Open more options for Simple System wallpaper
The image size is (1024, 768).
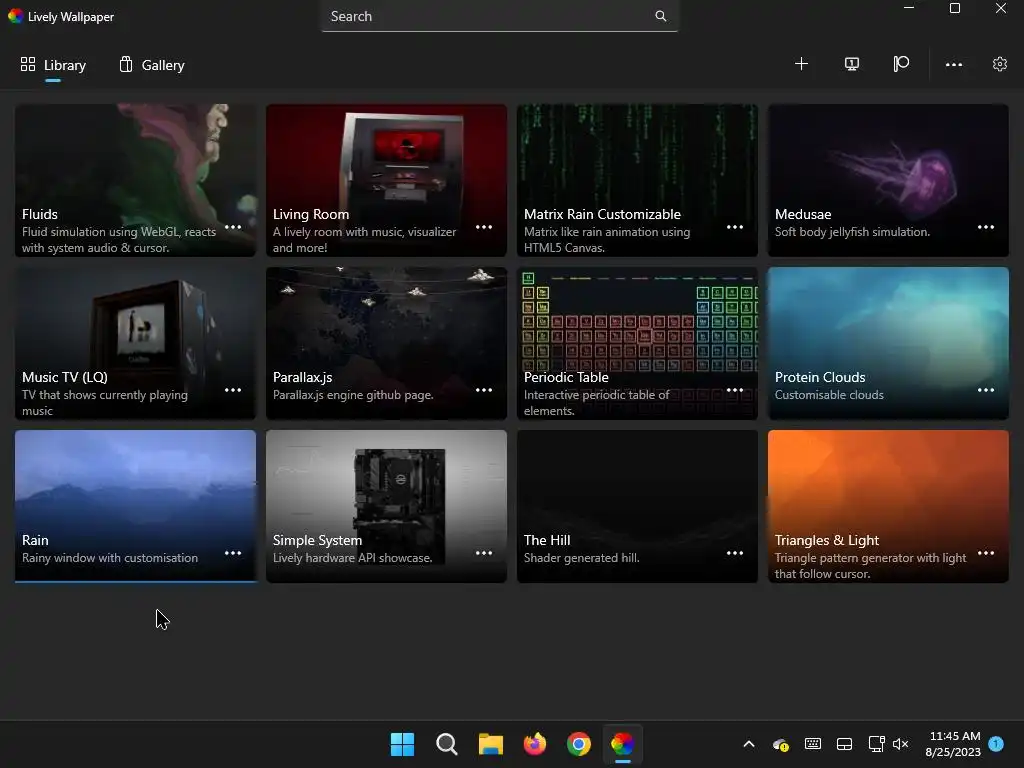tap(484, 553)
